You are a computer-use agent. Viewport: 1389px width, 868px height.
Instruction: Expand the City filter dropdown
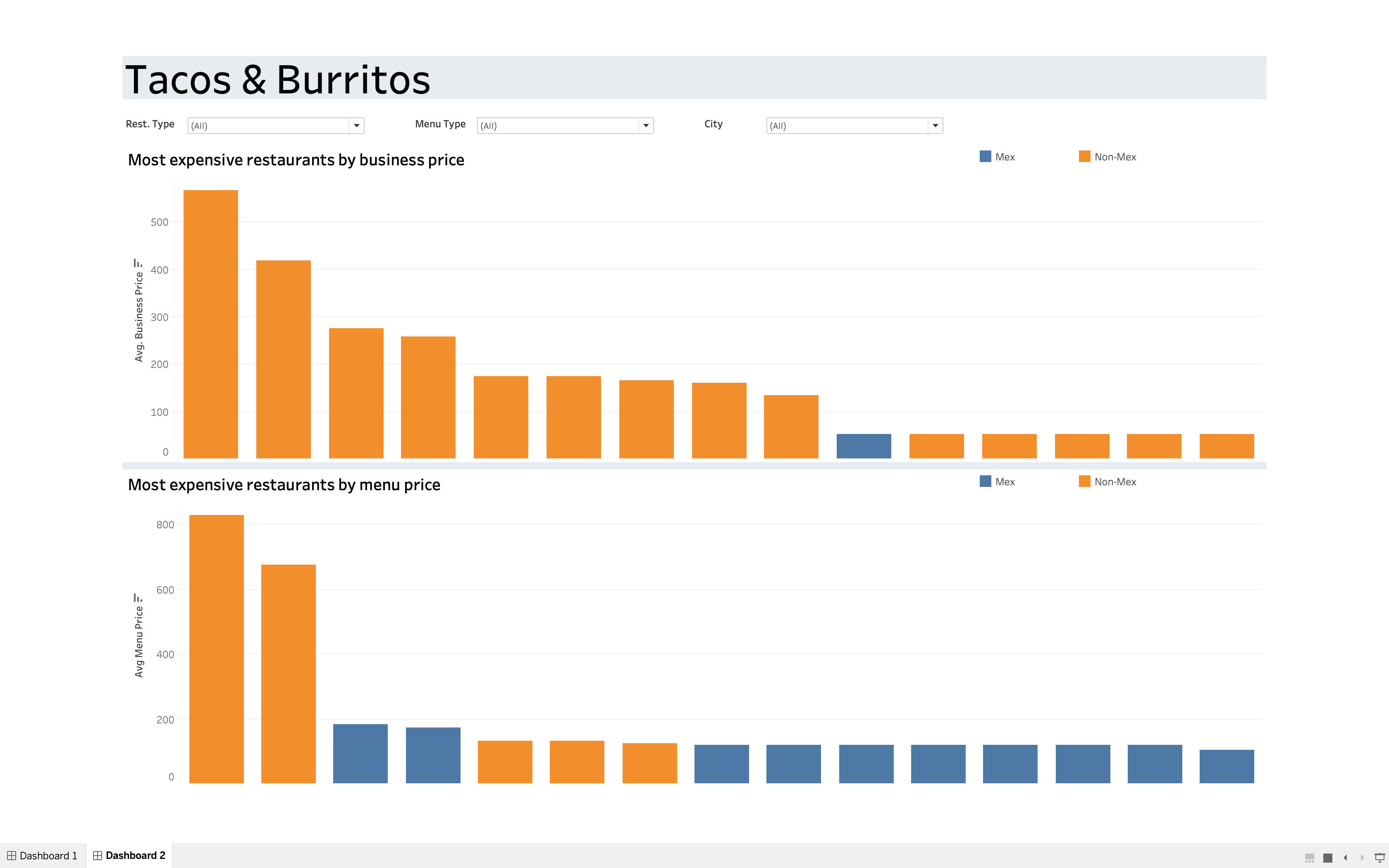point(935,126)
